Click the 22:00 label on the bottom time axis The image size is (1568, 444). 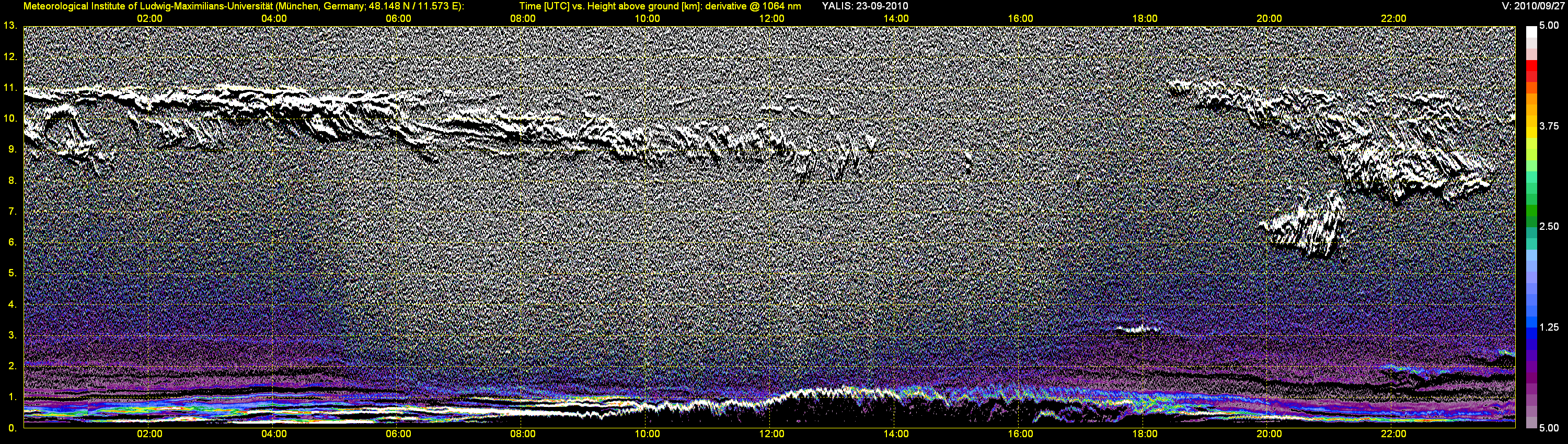pos(1393,434)
